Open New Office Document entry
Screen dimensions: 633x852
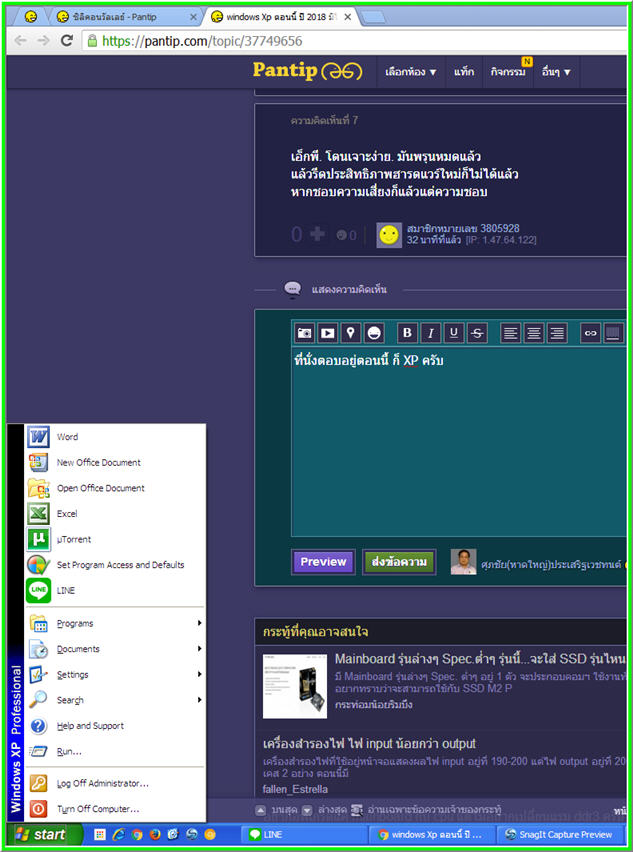115,462
